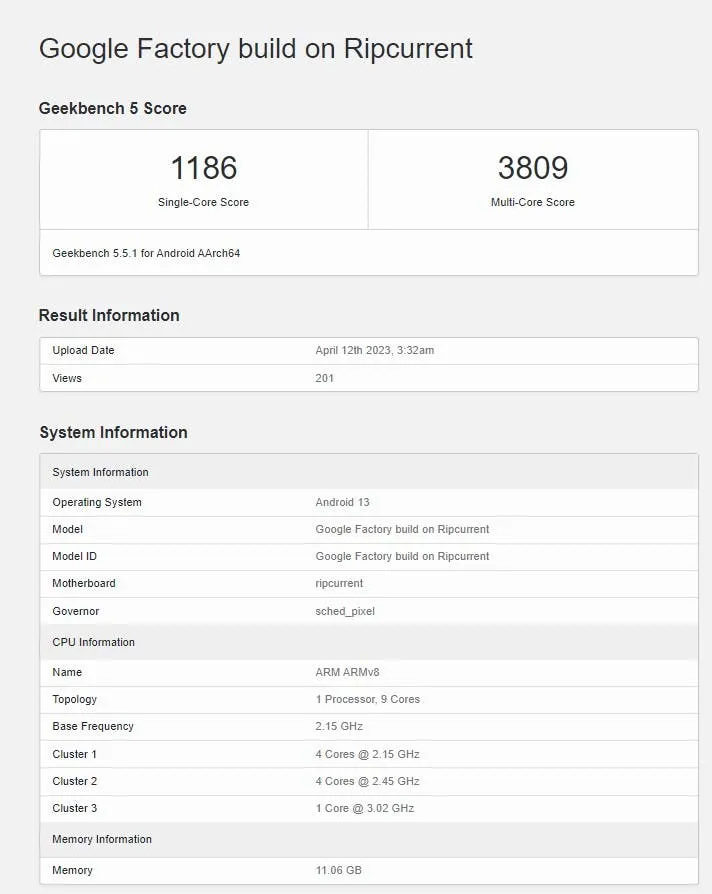Click the 'Operating System' label
Viewport: 712px width, 894px height.
click(97, 502)
